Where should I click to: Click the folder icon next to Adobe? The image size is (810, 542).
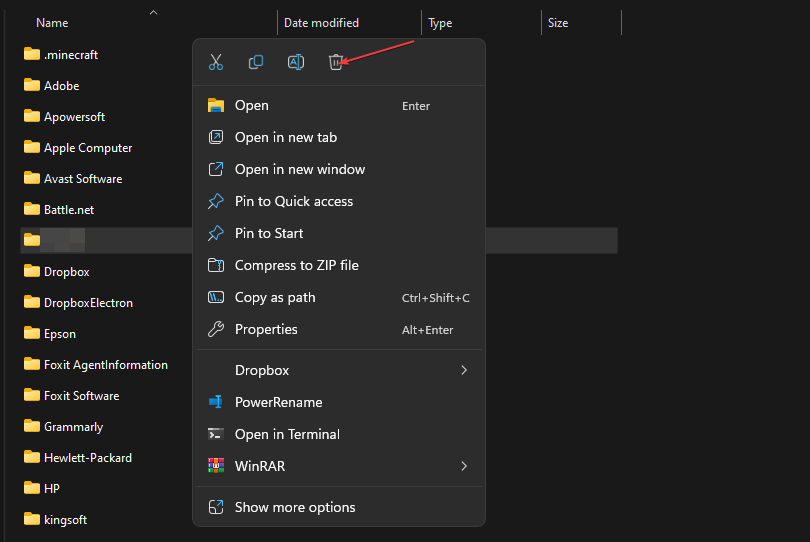(x=32, y=85)
